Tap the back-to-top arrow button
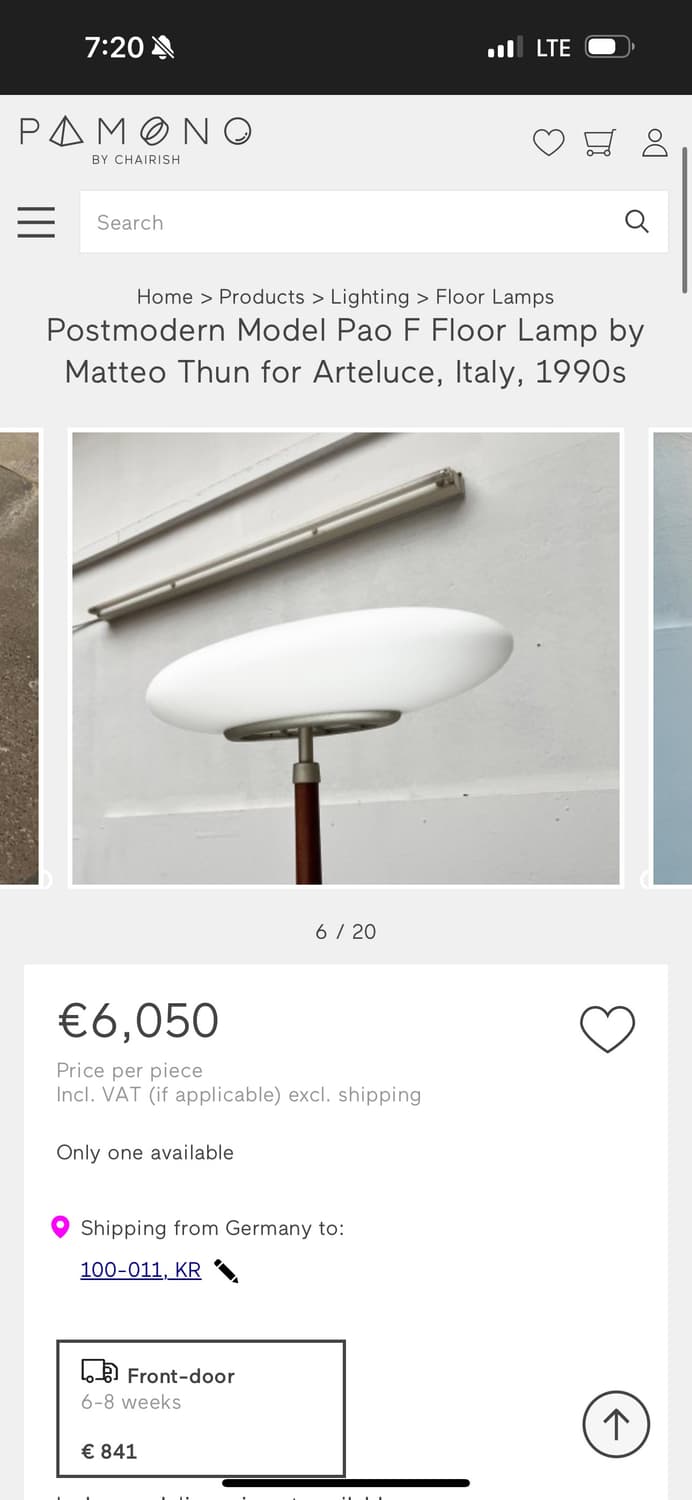The width and height of the screenshot is (692, 1500). pos(616,1424)
